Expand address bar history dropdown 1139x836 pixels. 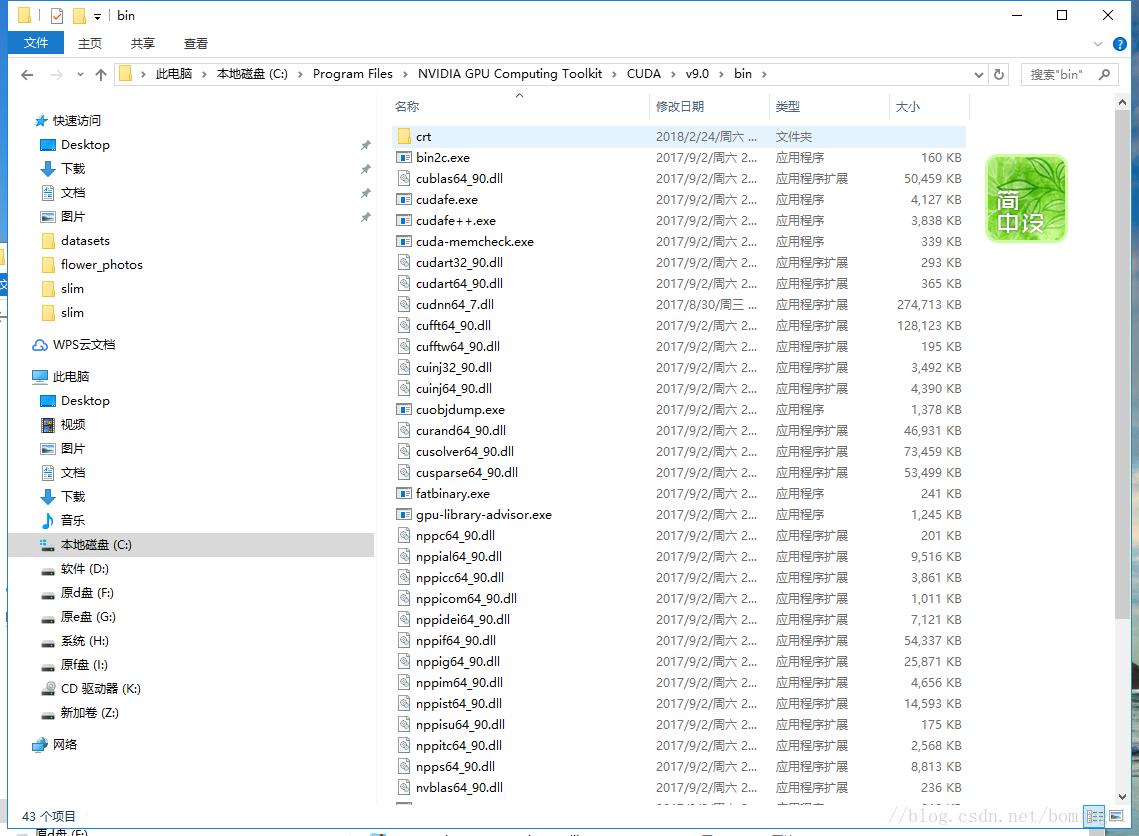978,74
